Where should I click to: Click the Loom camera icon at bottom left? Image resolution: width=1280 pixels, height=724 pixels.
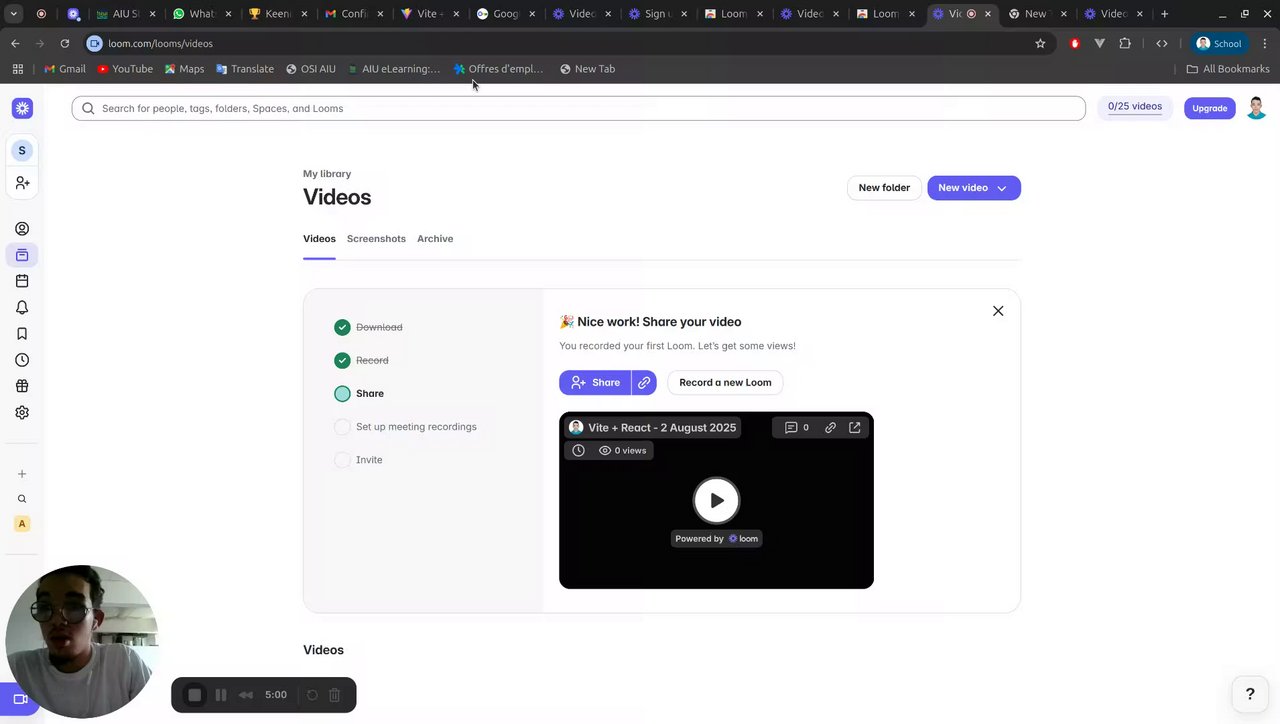tap(19, 699)
